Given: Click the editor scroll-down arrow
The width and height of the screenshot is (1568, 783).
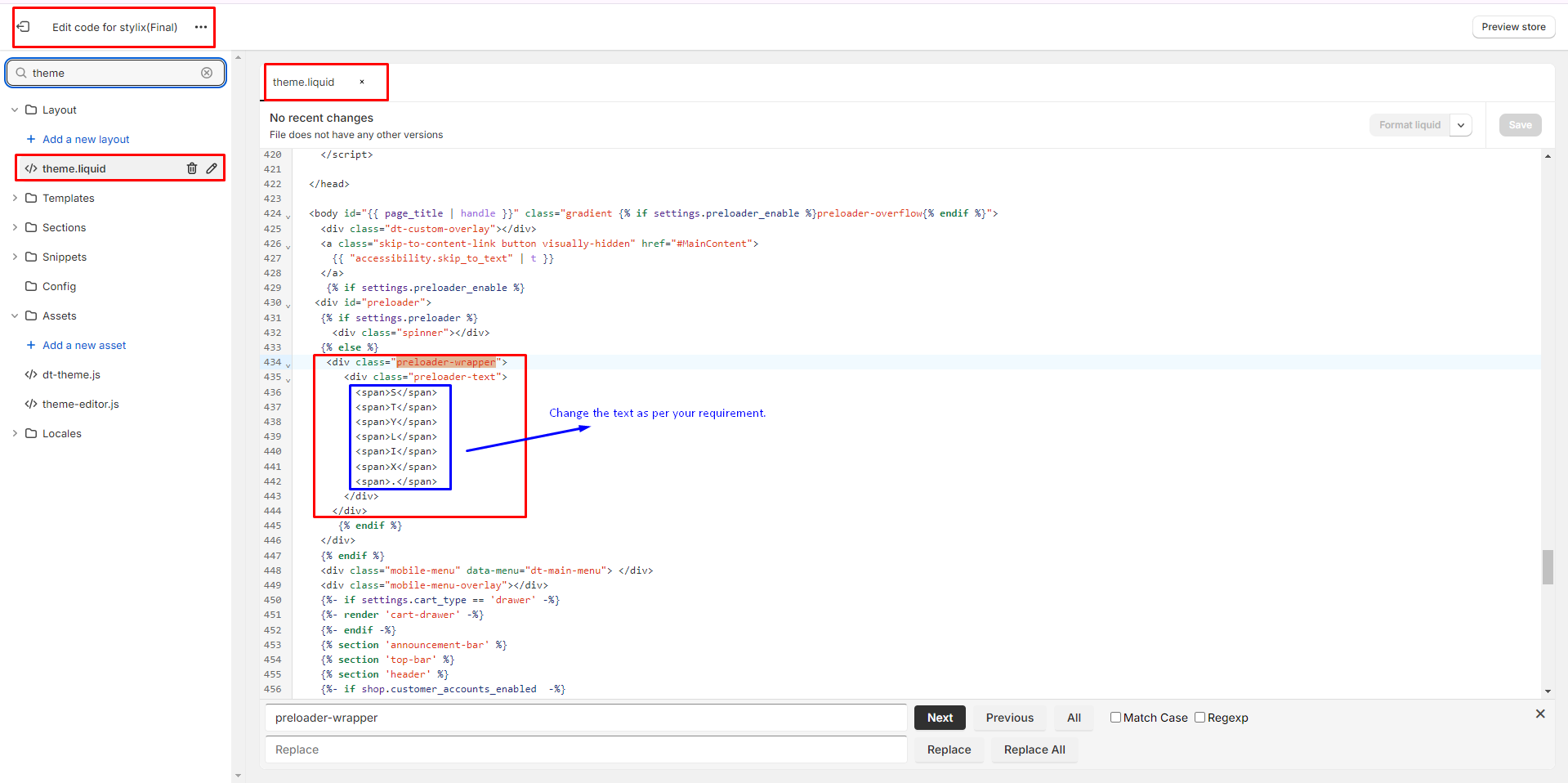Looking at the screenshot, I should pos(1548,691).
